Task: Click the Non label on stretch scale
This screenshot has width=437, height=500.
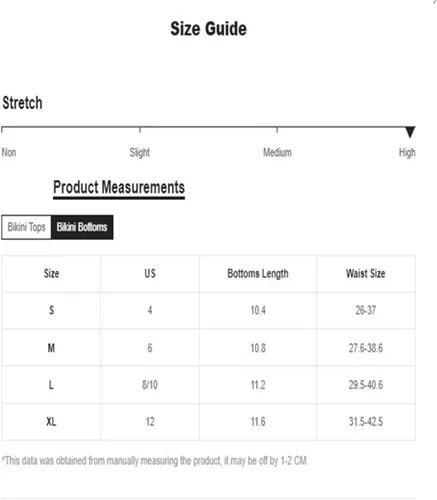Action: point(9,153)
